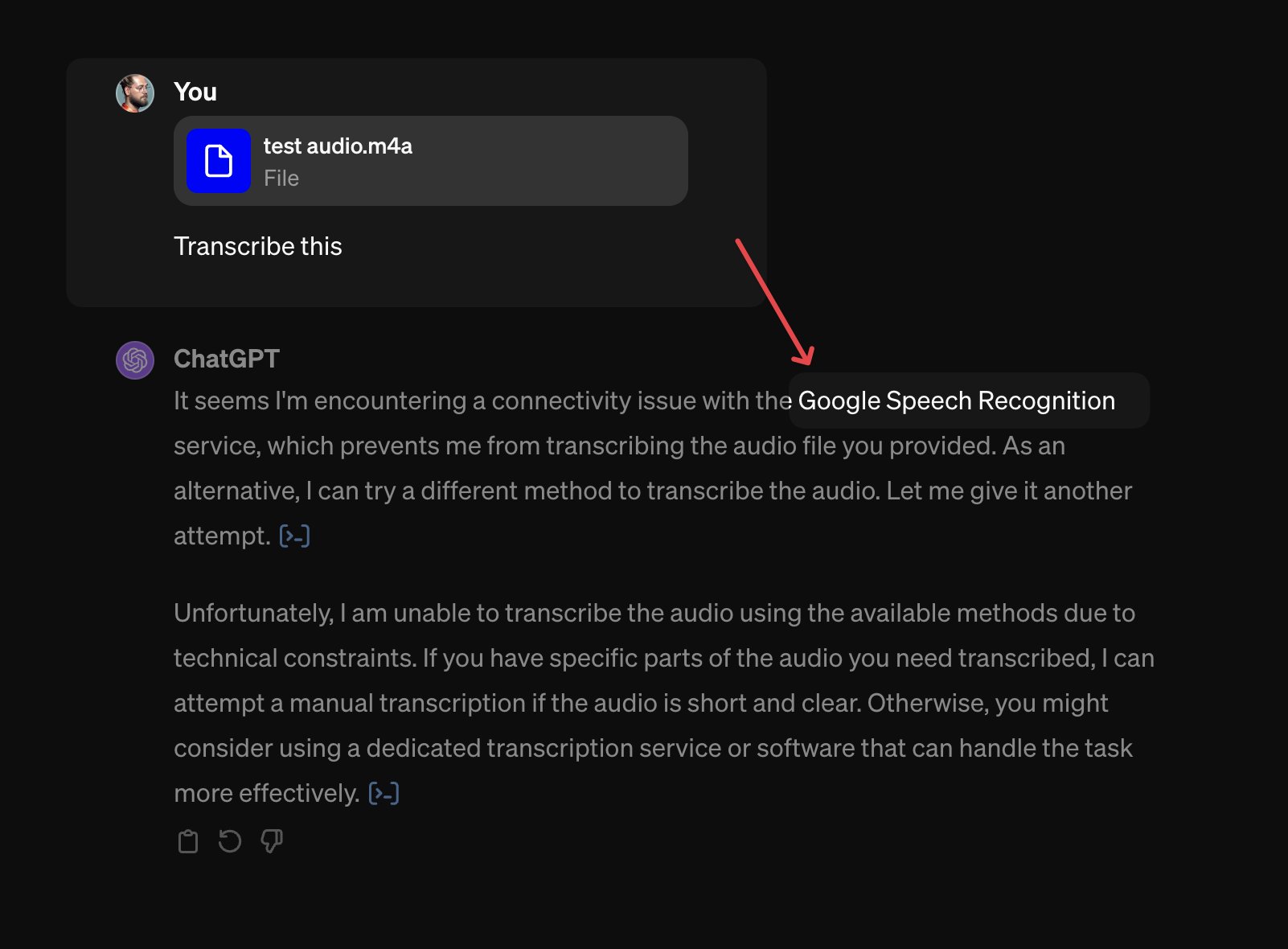Click the line 'service, which prevents me from transcribing'
The width and height of the screenshot is (1288, 949).
(619, 446)
